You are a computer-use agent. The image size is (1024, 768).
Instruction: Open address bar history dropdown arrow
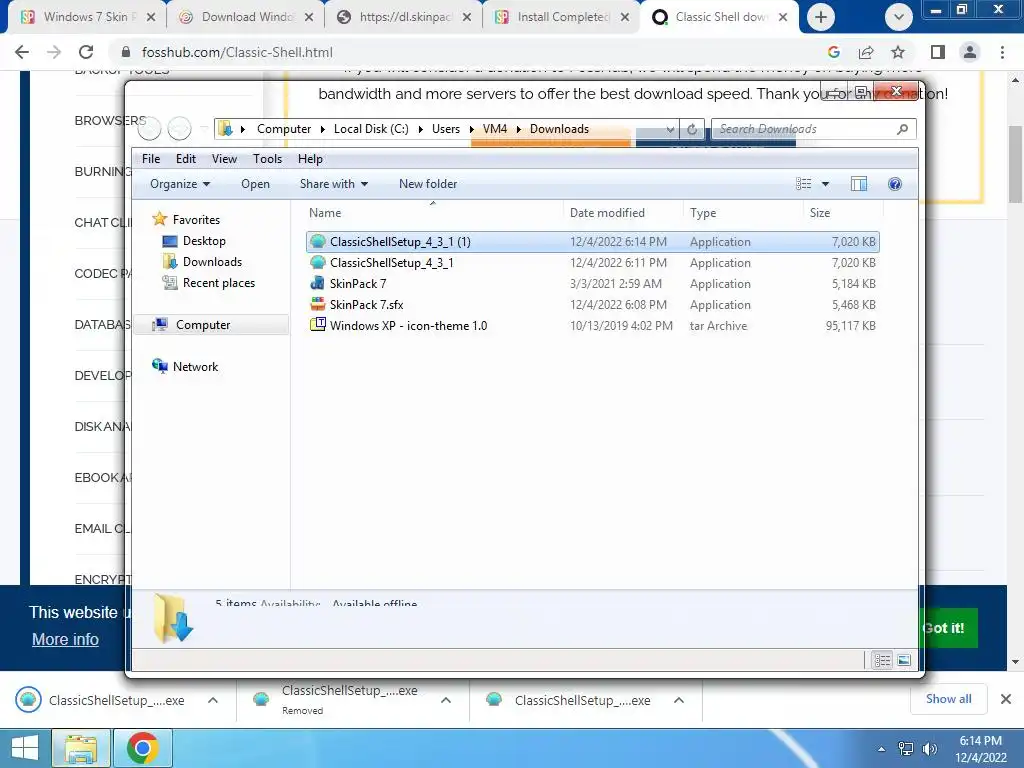click(x=670, y=129)
